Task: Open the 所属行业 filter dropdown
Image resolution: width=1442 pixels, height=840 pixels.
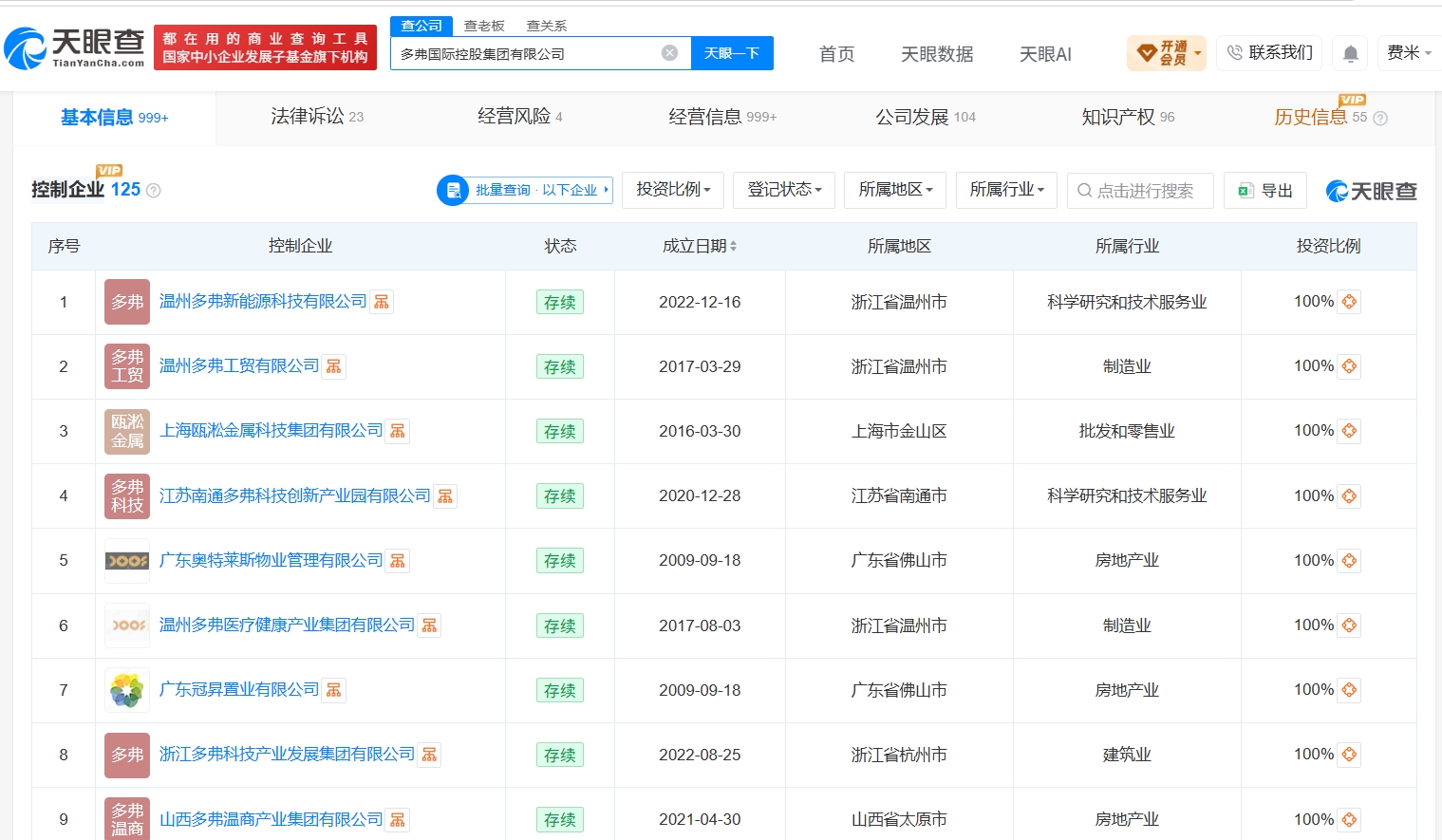Action: click(x=1006, y=190)
